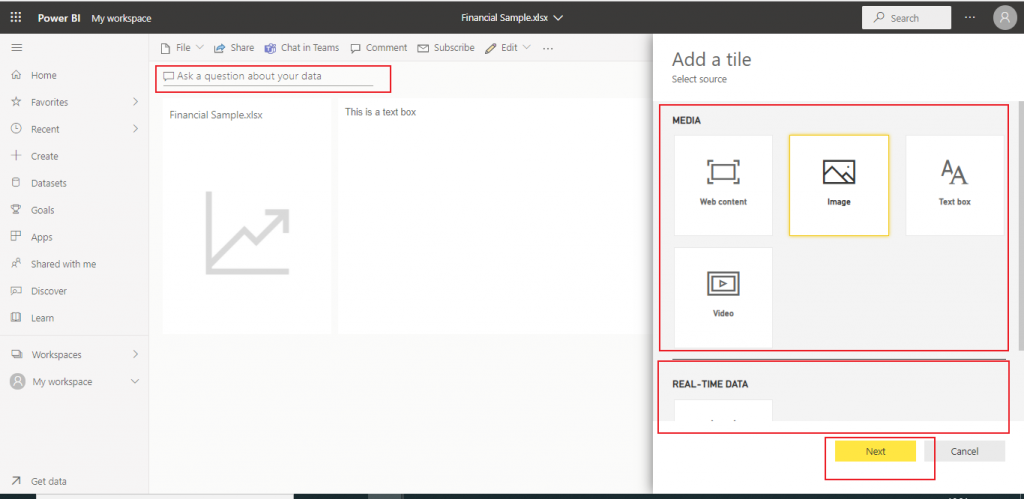Viewport: 1024px width, 499px height.
Task: Click the Create plus icon
Action: [17, 156]
